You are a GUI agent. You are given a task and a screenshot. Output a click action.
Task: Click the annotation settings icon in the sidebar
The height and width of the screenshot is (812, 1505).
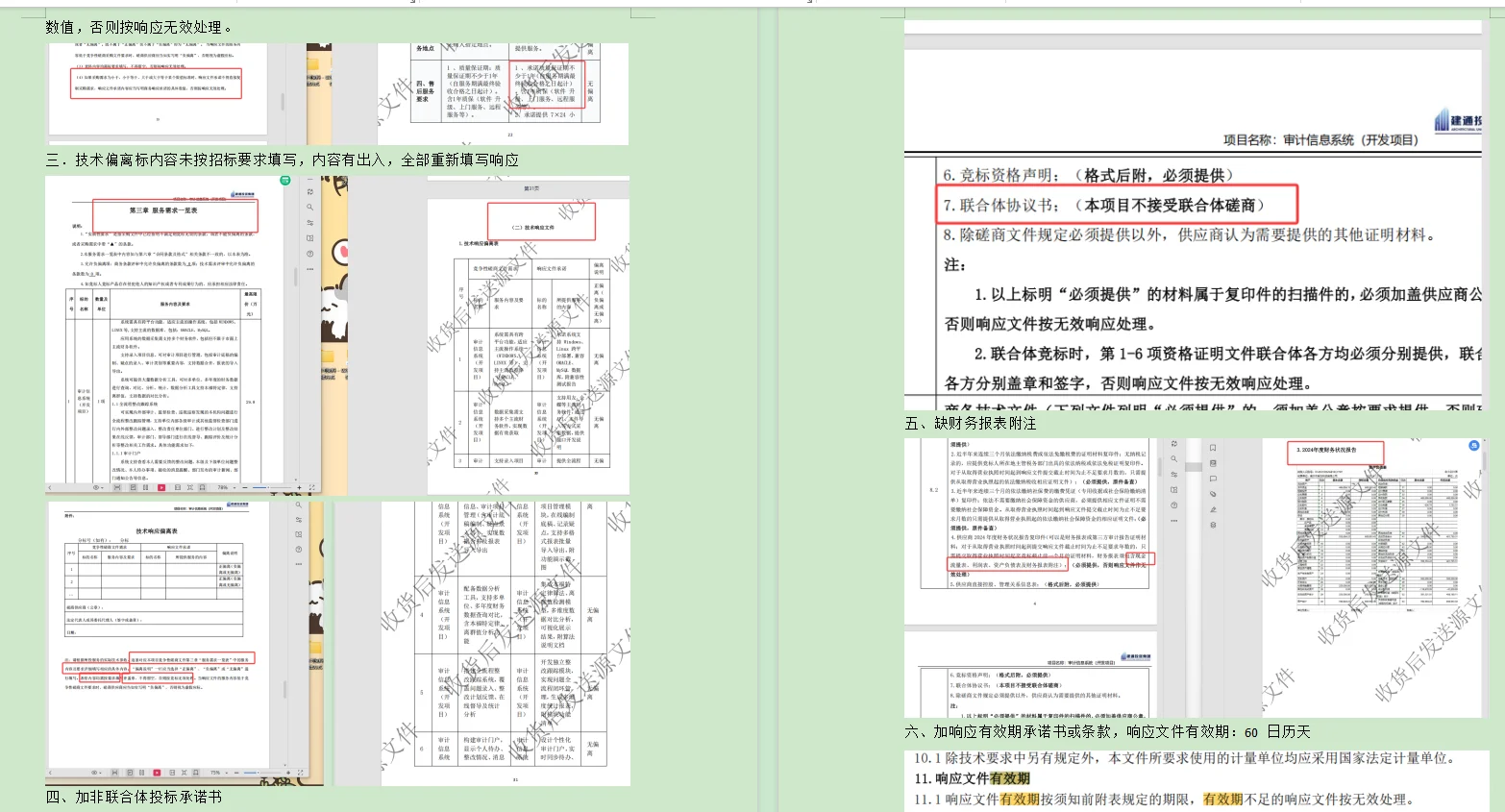(x=309, y=224)
